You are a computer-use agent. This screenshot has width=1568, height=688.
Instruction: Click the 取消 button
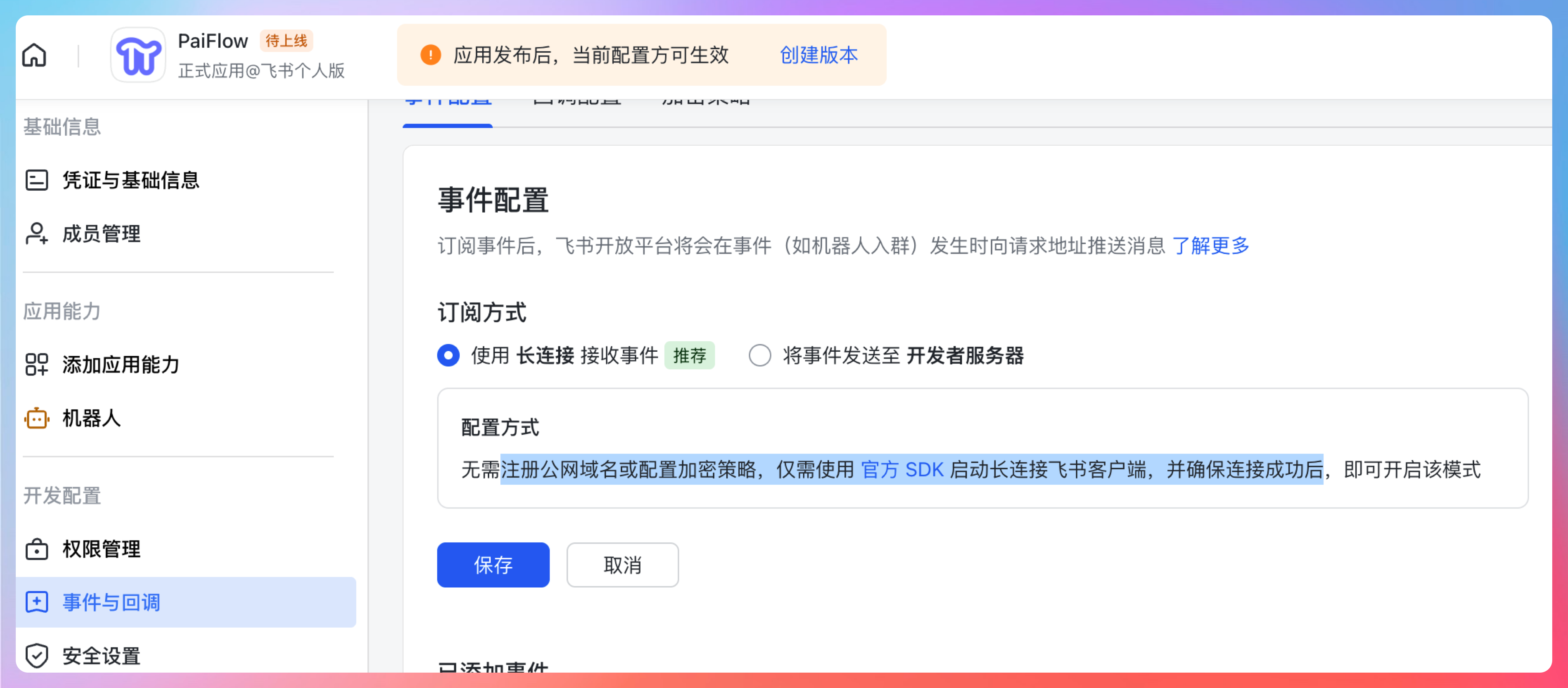click(x=622, y=565)
